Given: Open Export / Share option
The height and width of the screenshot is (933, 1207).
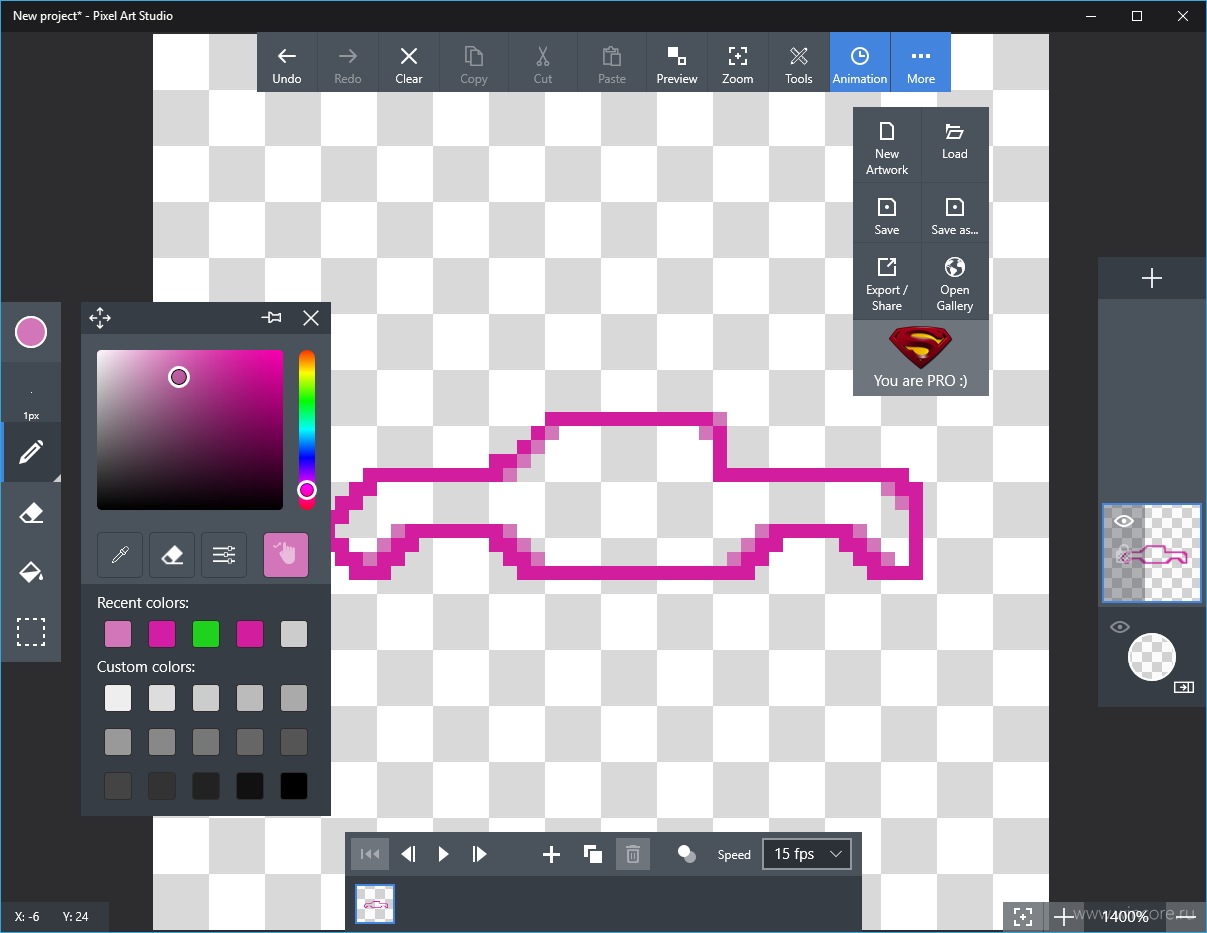Looking at the screenshot, I should [887, 283].
